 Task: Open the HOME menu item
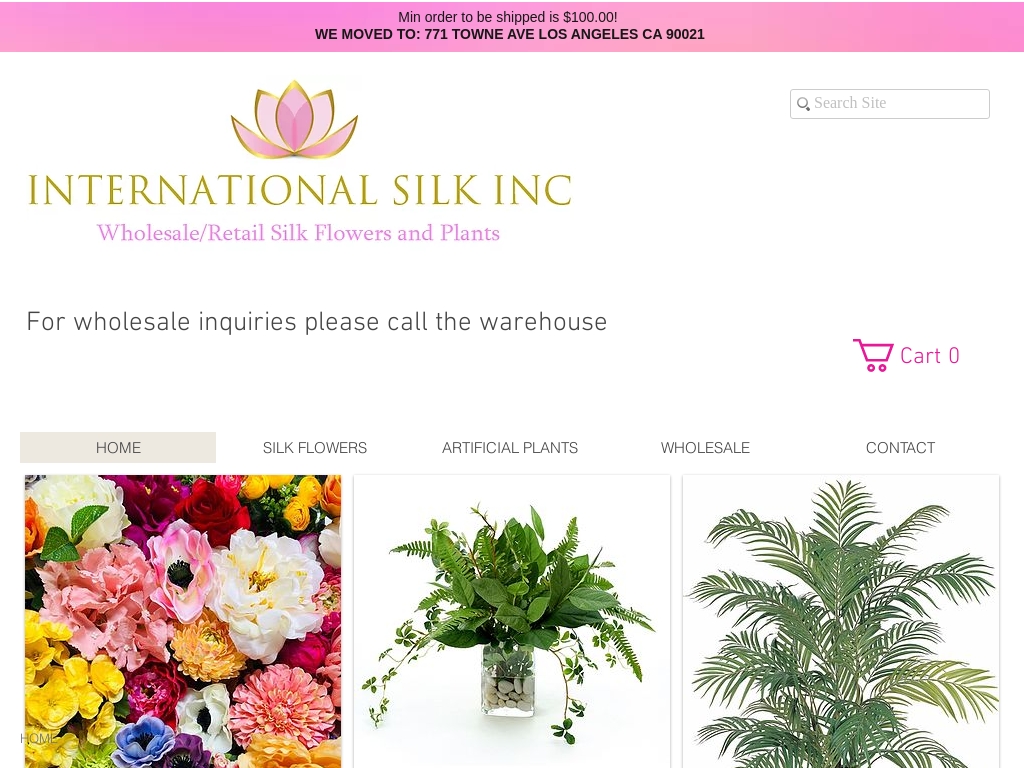(x=118, y=447)
